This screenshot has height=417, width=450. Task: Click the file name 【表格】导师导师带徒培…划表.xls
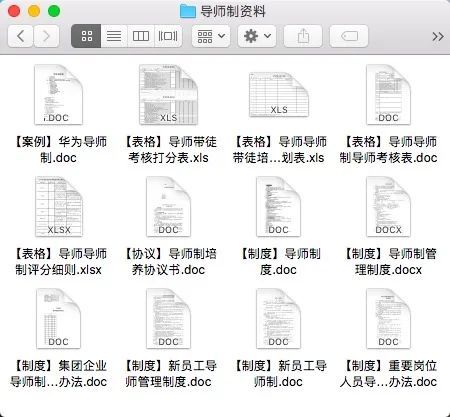click(x=279, y=150)
